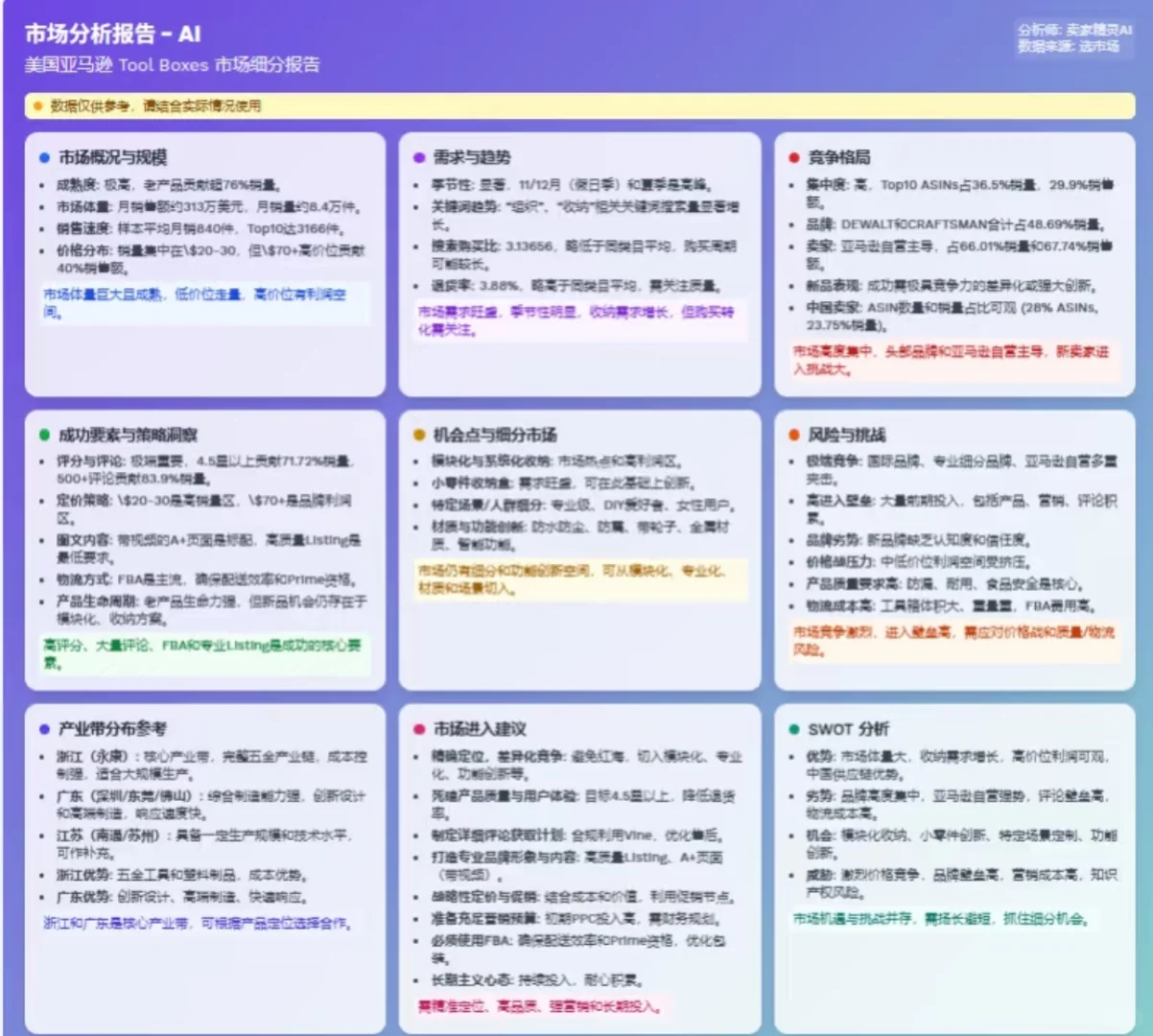Image resolution: width=1153 pixels, height=1036 pixels.
Task: Click the 成熟度 bullet in market overview
Action: coord(168,184)
